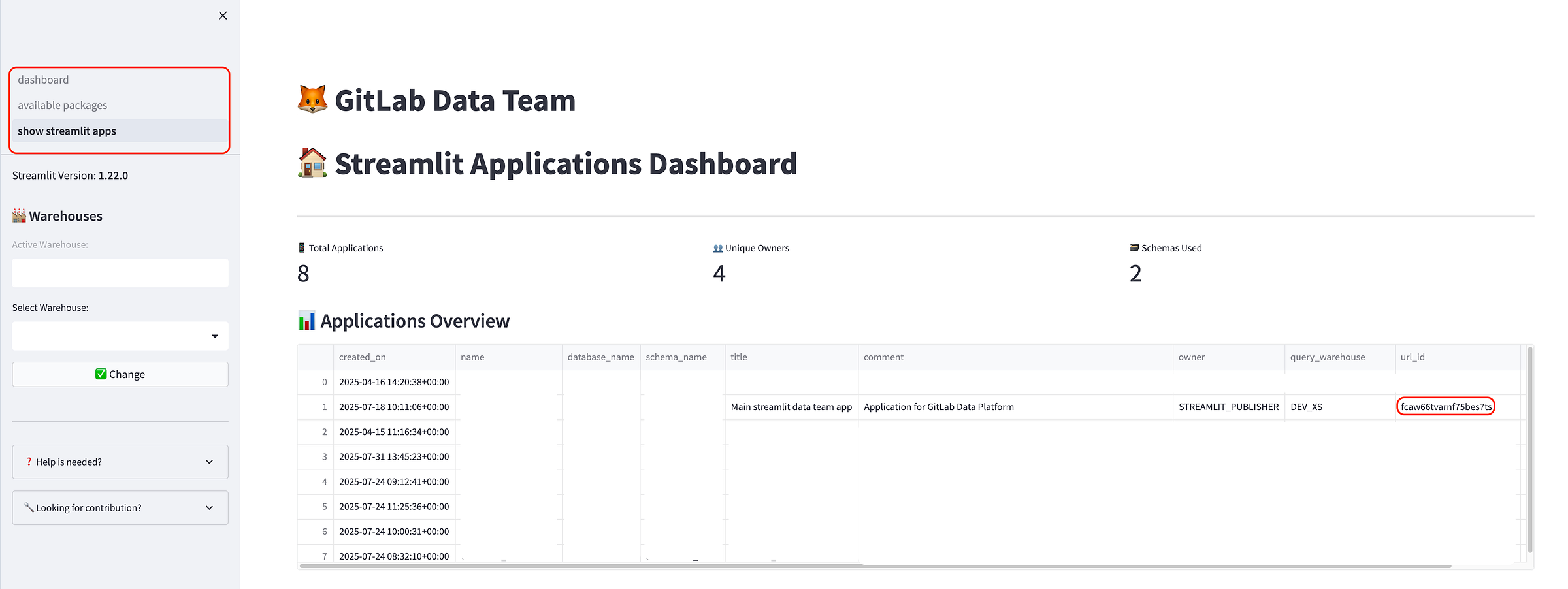Click the Change button
Image resolution: width=1568 pixels, height=589 pixels.
pos(120,374)
